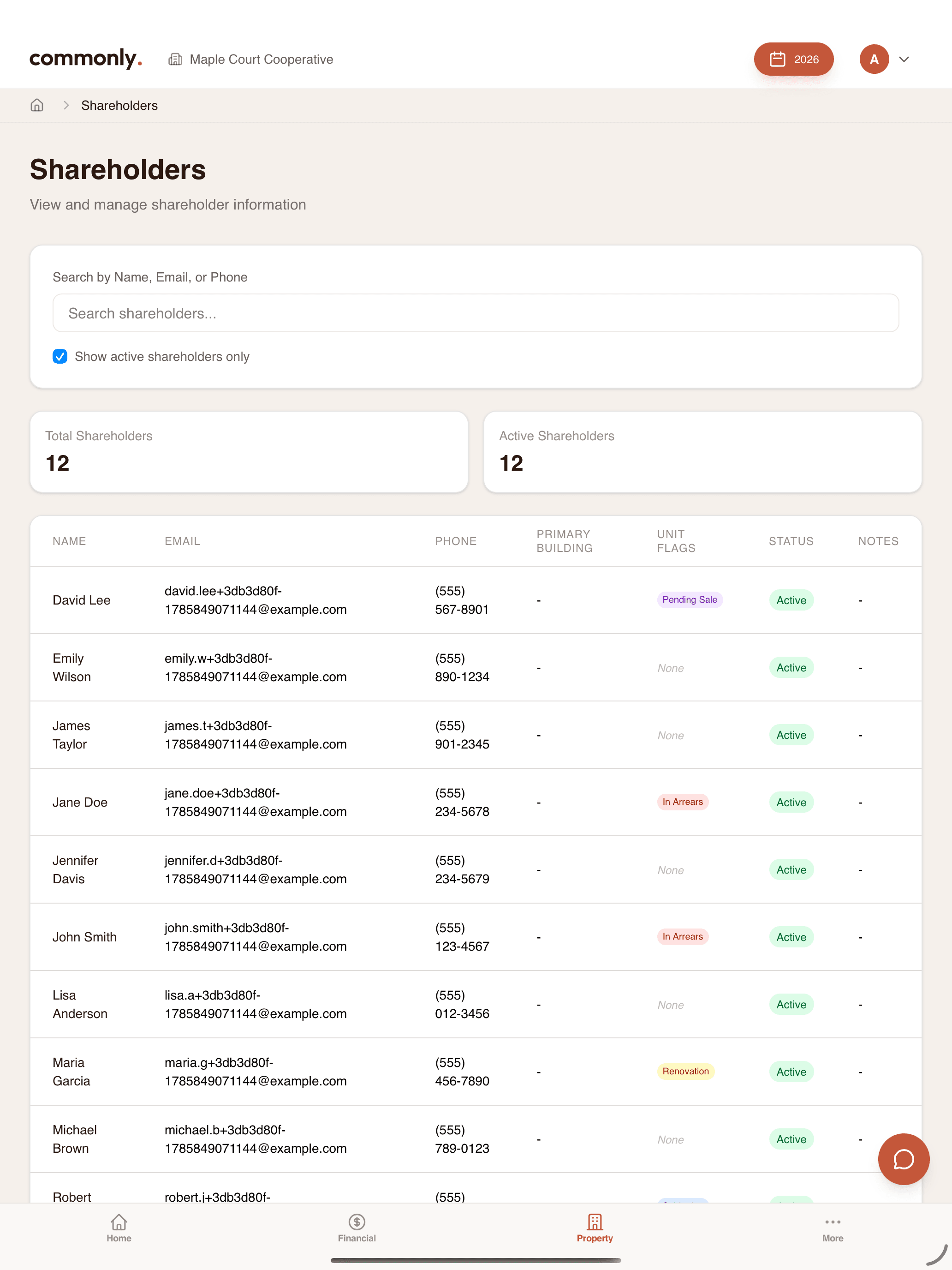Image resolution: width=952 pixels, height=1270 pixels.
Task: Select the Emily Wilson name cell
Action: coord(72,667)
